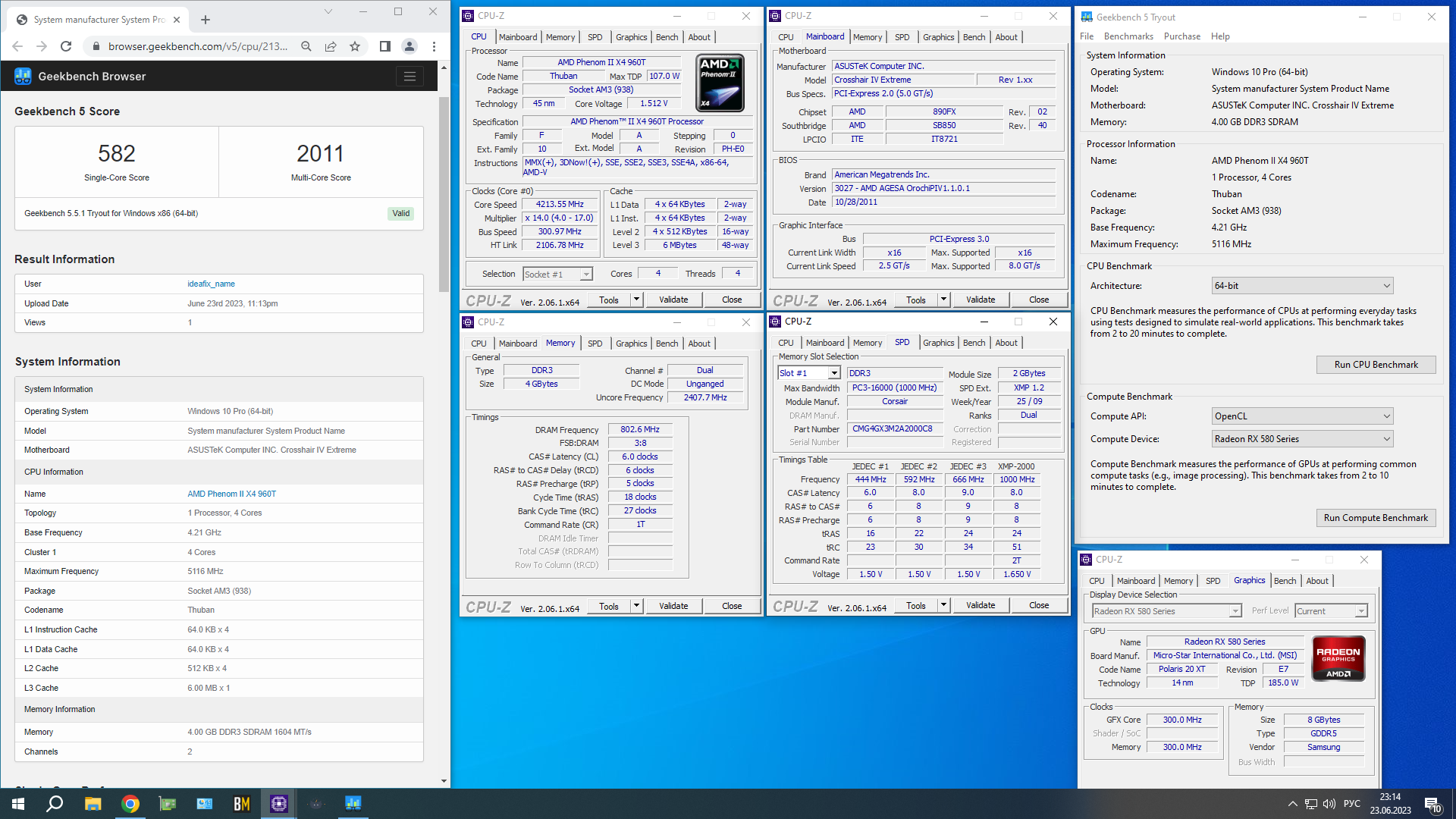Change the Architecture 64-bit dropdown
The width and height of the screenshot is (1456, 819).
click(1302, 286)
